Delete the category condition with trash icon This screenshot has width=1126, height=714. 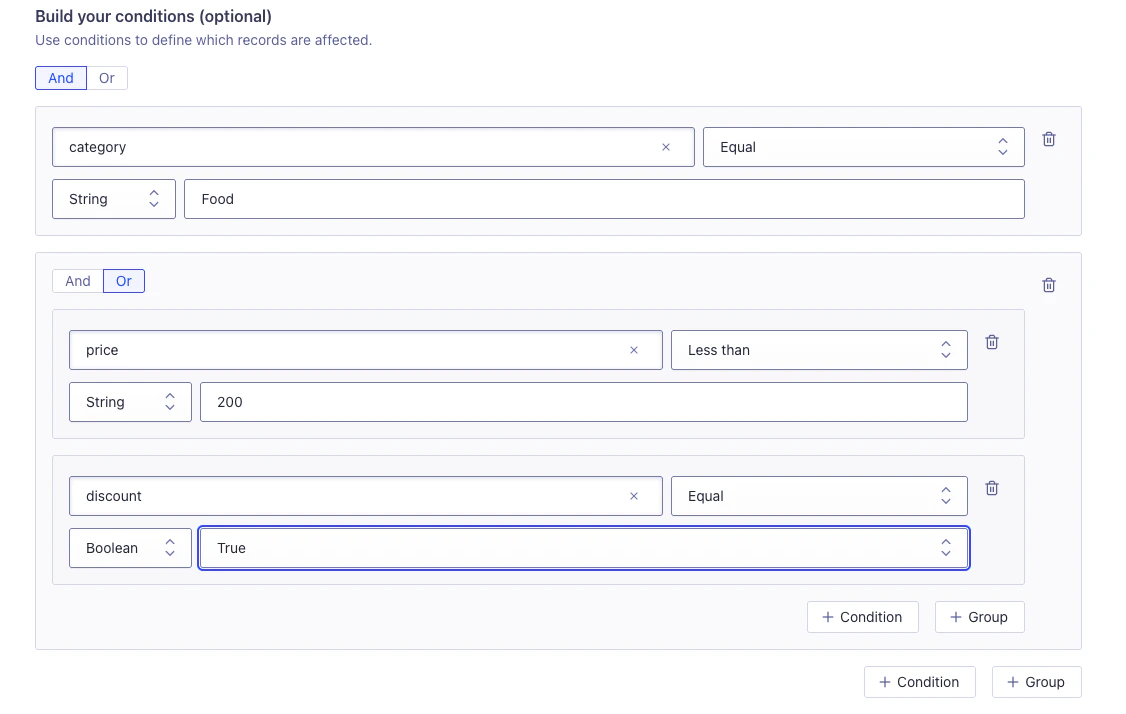point(1048,139)
